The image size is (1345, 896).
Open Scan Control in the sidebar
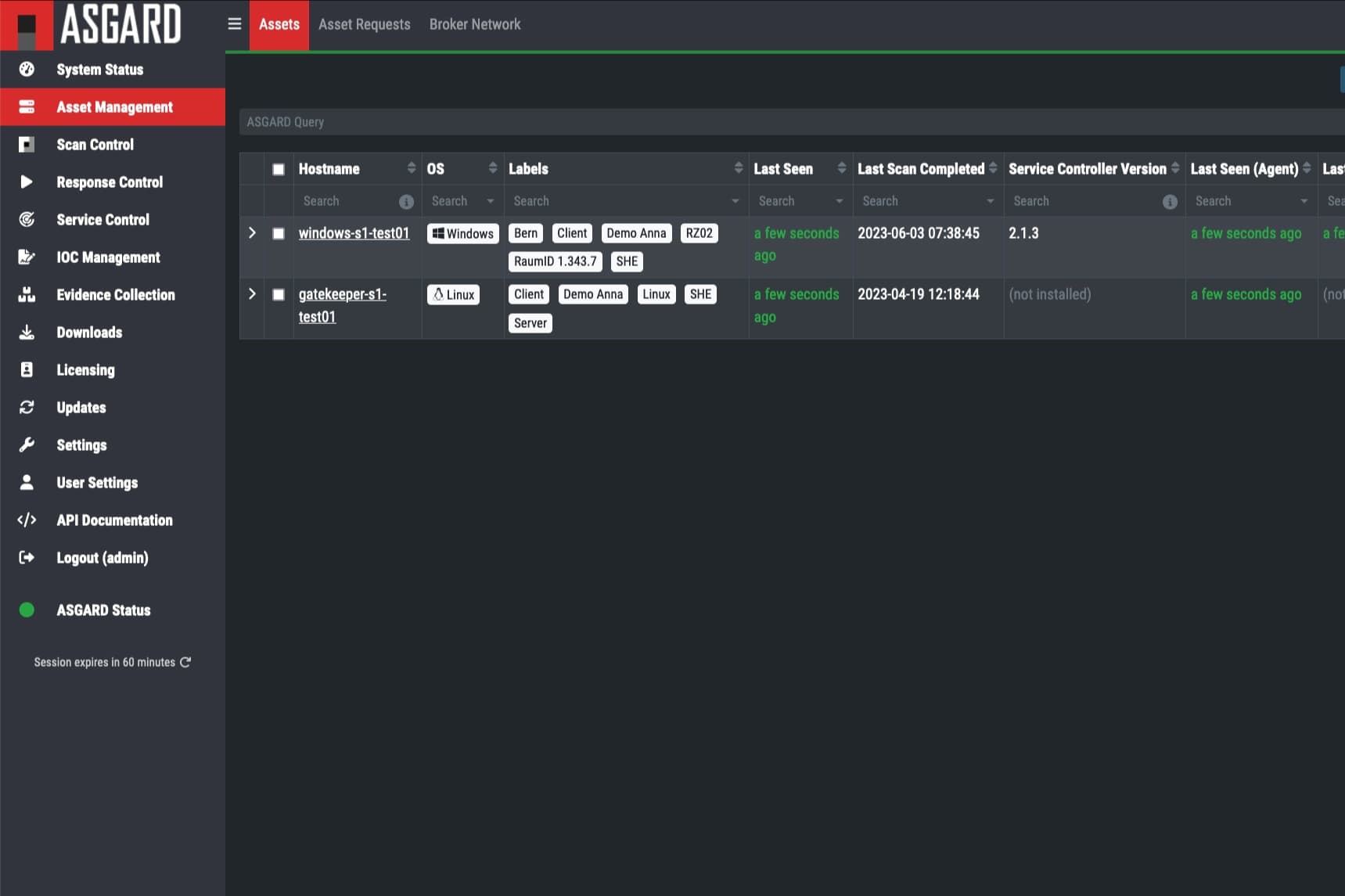coord(113,144)
